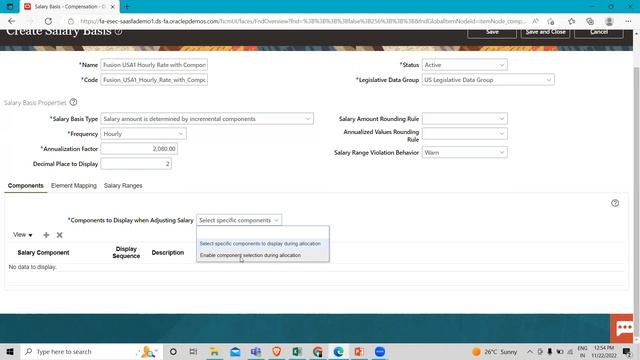640x360 pixels.
Task: Open Salary Amount Rounding Rule dropdown
Action: click(x=465, y=119)
